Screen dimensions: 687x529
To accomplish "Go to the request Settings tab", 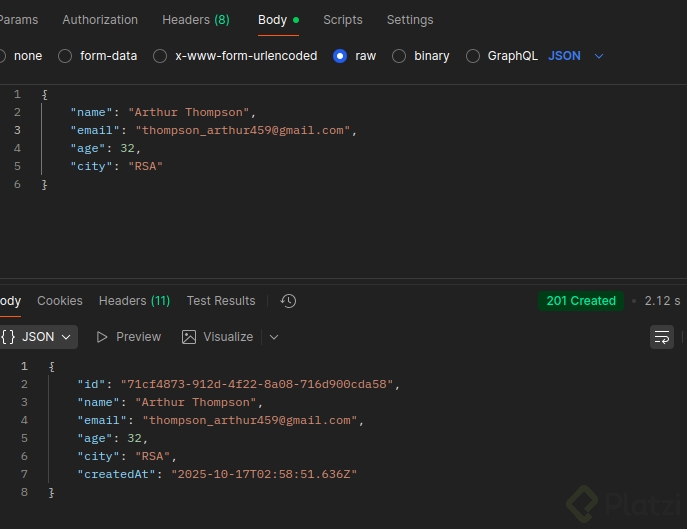I will [x=410, y=20].
